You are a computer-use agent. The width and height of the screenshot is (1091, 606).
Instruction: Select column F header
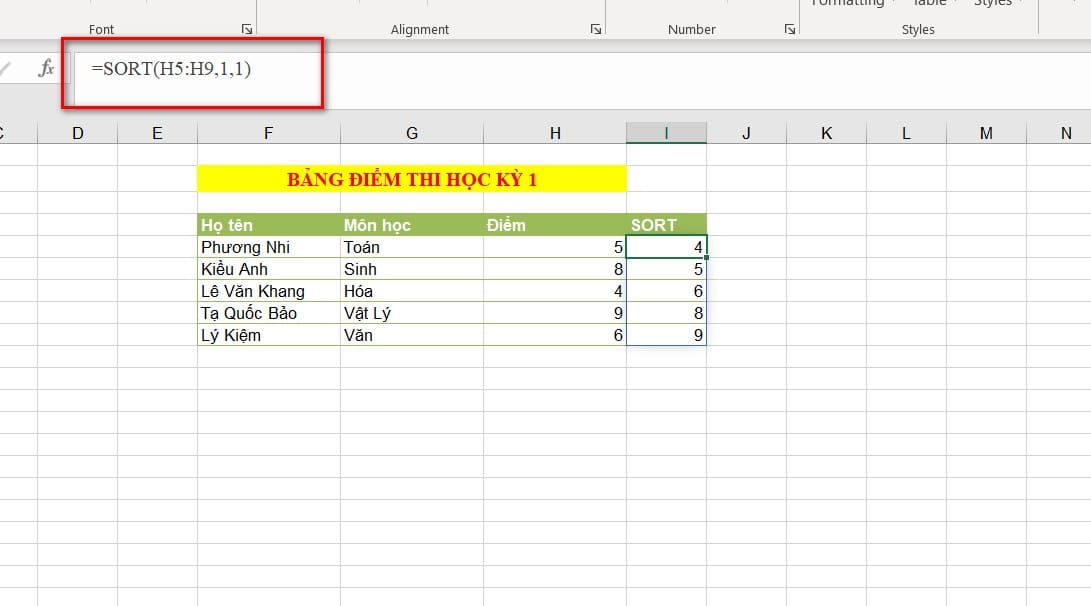(x=268, y=133)
